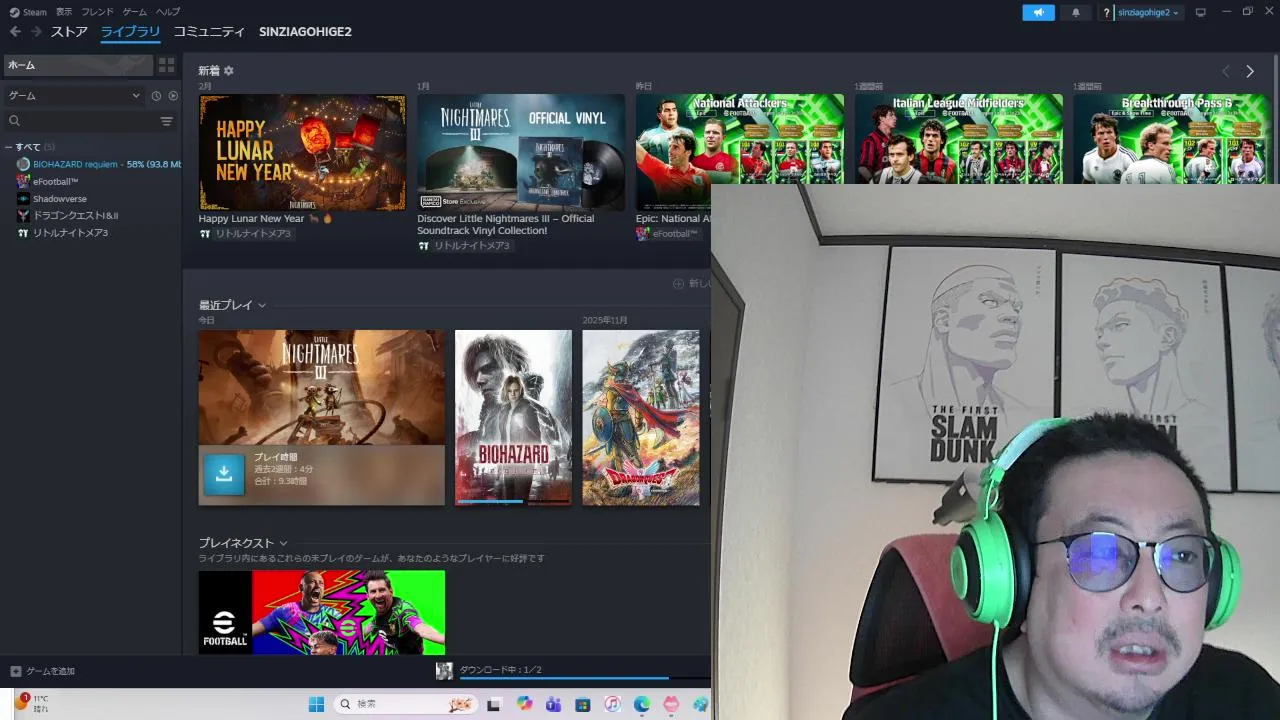Open the Little Nightmares III recent game artwork
Viewport: 1280px width, 720px height.
[321, 388]
